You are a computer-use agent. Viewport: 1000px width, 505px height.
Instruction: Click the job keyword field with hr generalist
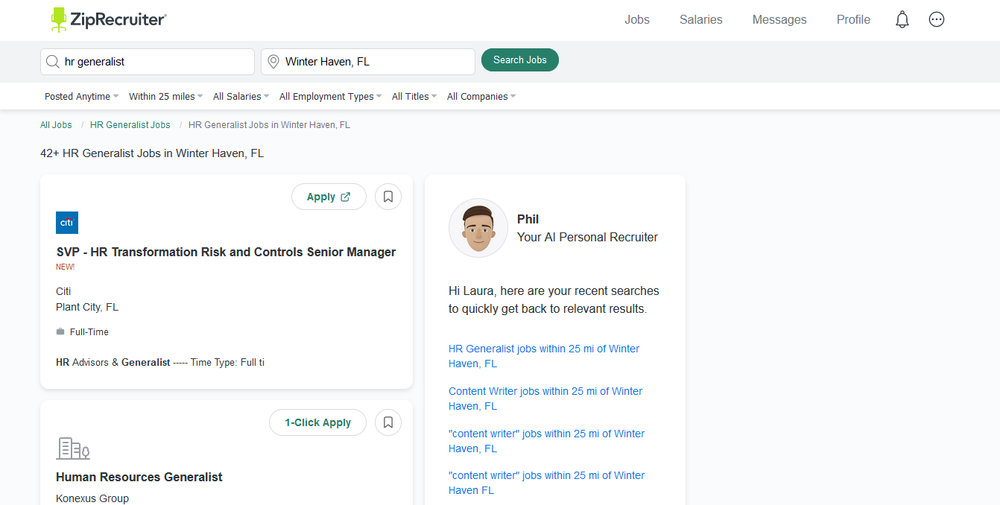pos(147,62)
